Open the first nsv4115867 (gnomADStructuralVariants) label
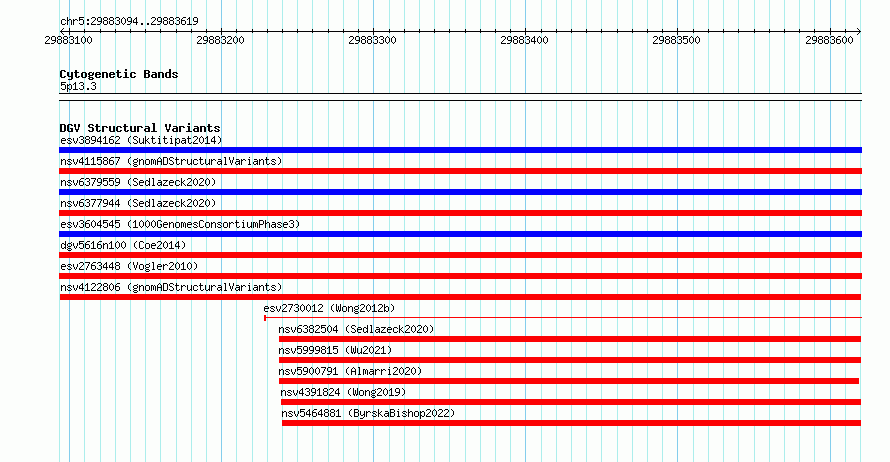Image resolution: width=890 pixels, height=462 pixels. pyautogui.click(x=171, y=161)
